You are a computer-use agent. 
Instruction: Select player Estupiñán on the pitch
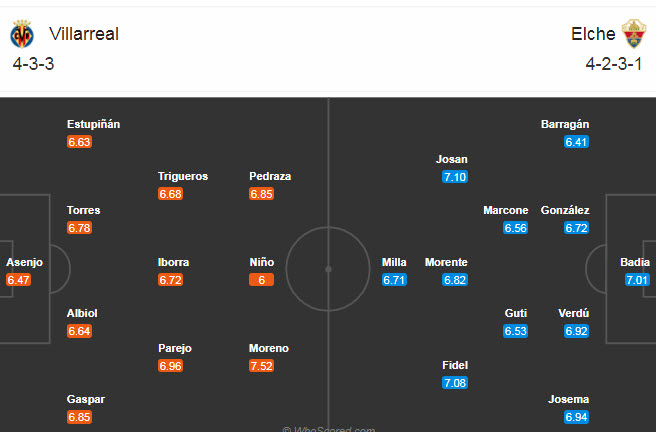(93, 124)
